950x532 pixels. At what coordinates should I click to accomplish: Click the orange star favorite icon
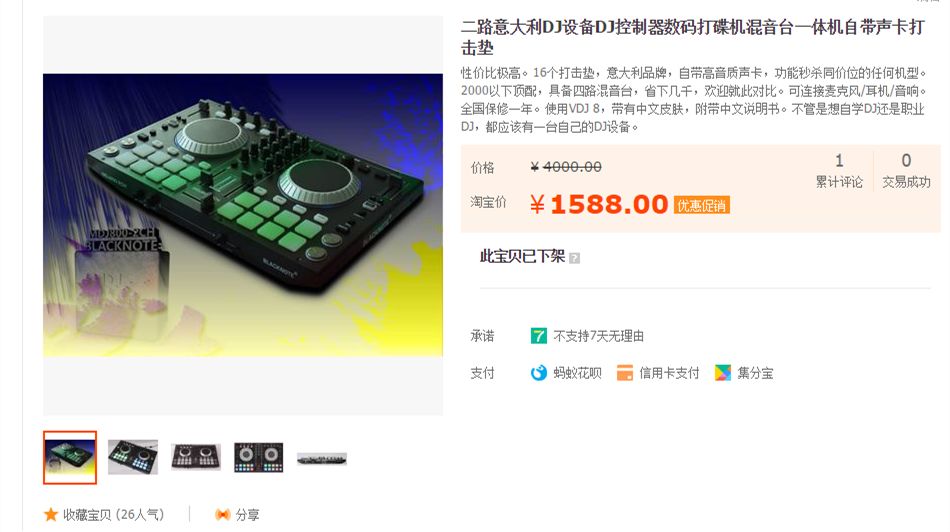[x=51, y=514]
